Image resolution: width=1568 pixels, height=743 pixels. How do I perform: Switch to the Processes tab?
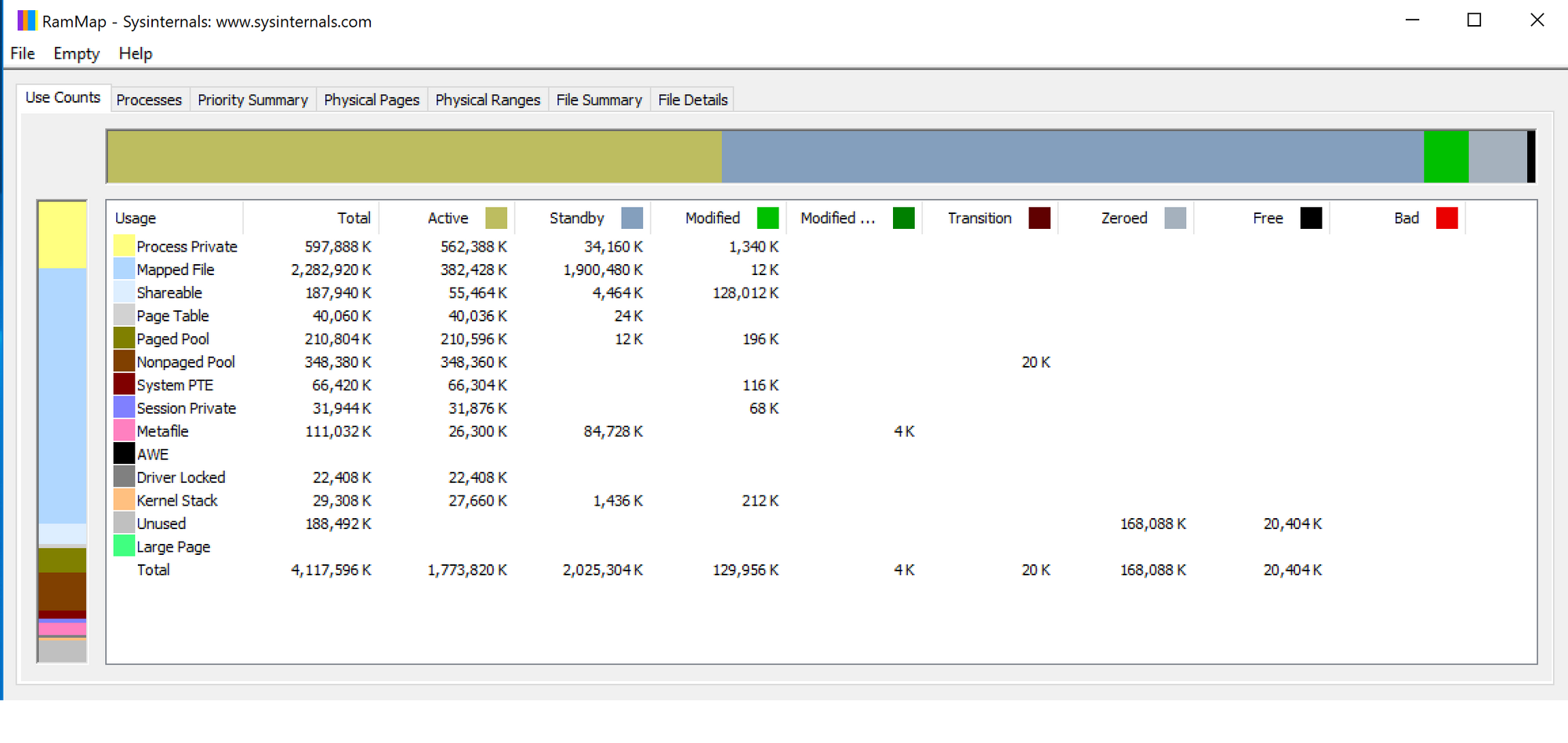(149, 100)
